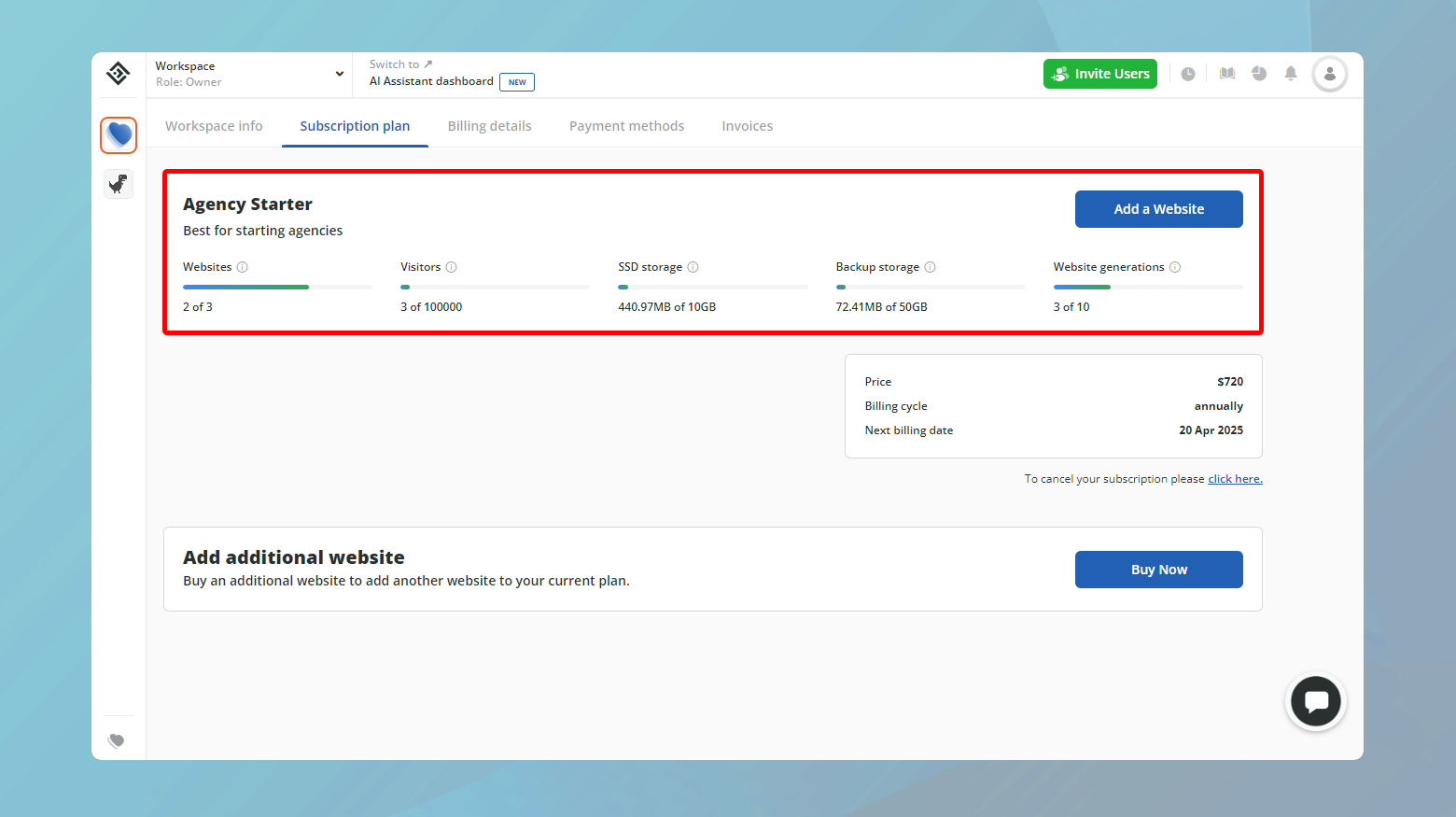The height and width of the screenshot is (817, 1456).
Task: Click the gray heart icon at sidebar bottom
Action: point(117,740)
